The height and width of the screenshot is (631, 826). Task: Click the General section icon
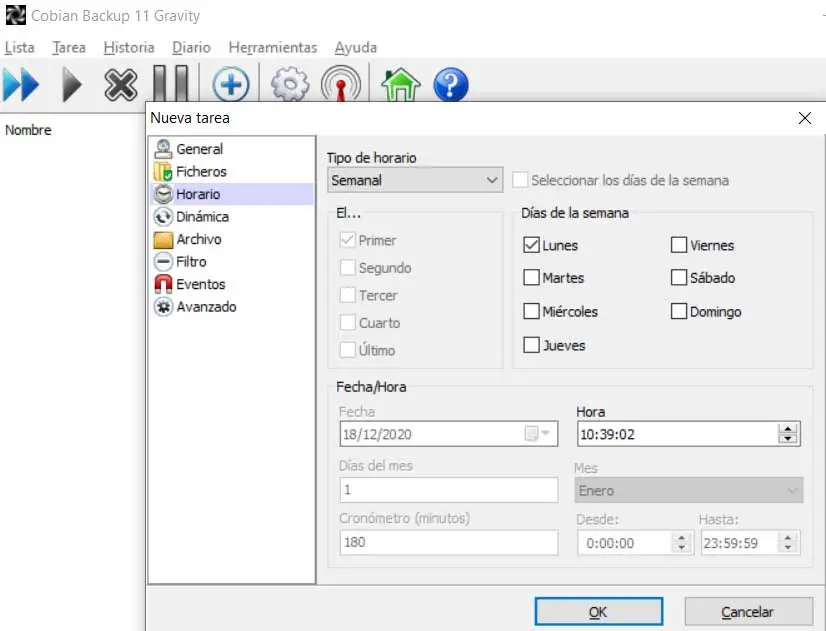click(x=163, y=149)
